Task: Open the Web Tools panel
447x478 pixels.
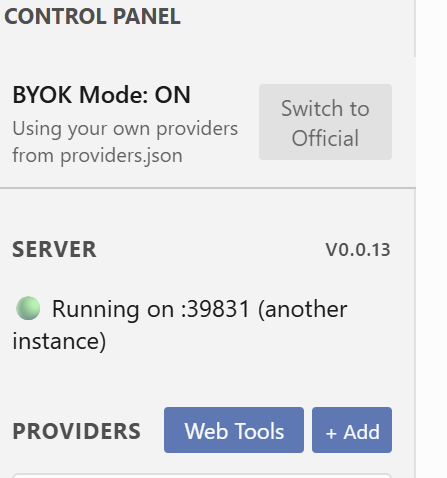Action: (x=234, y=430)
